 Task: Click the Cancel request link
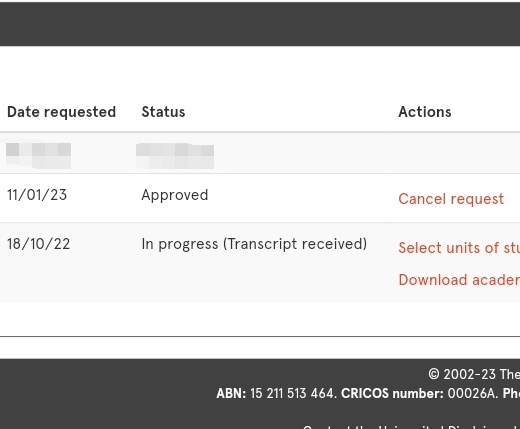(451, 199)
